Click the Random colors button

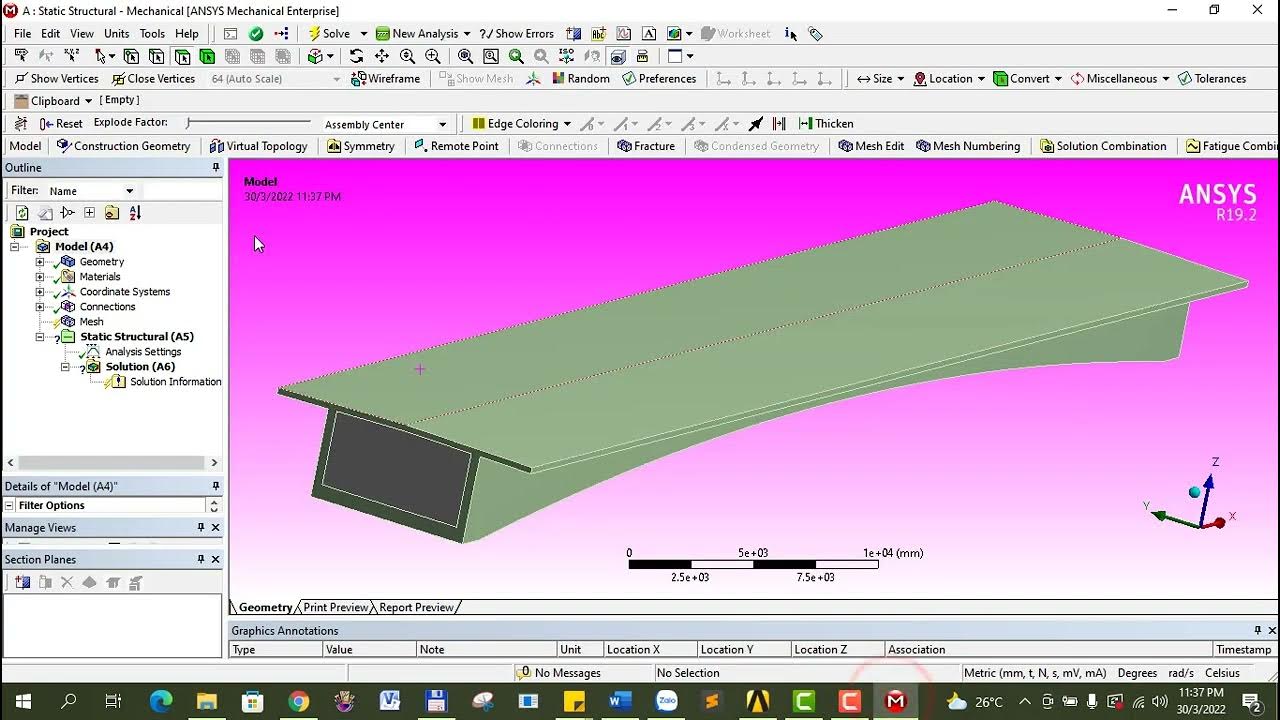click(580, 78)
